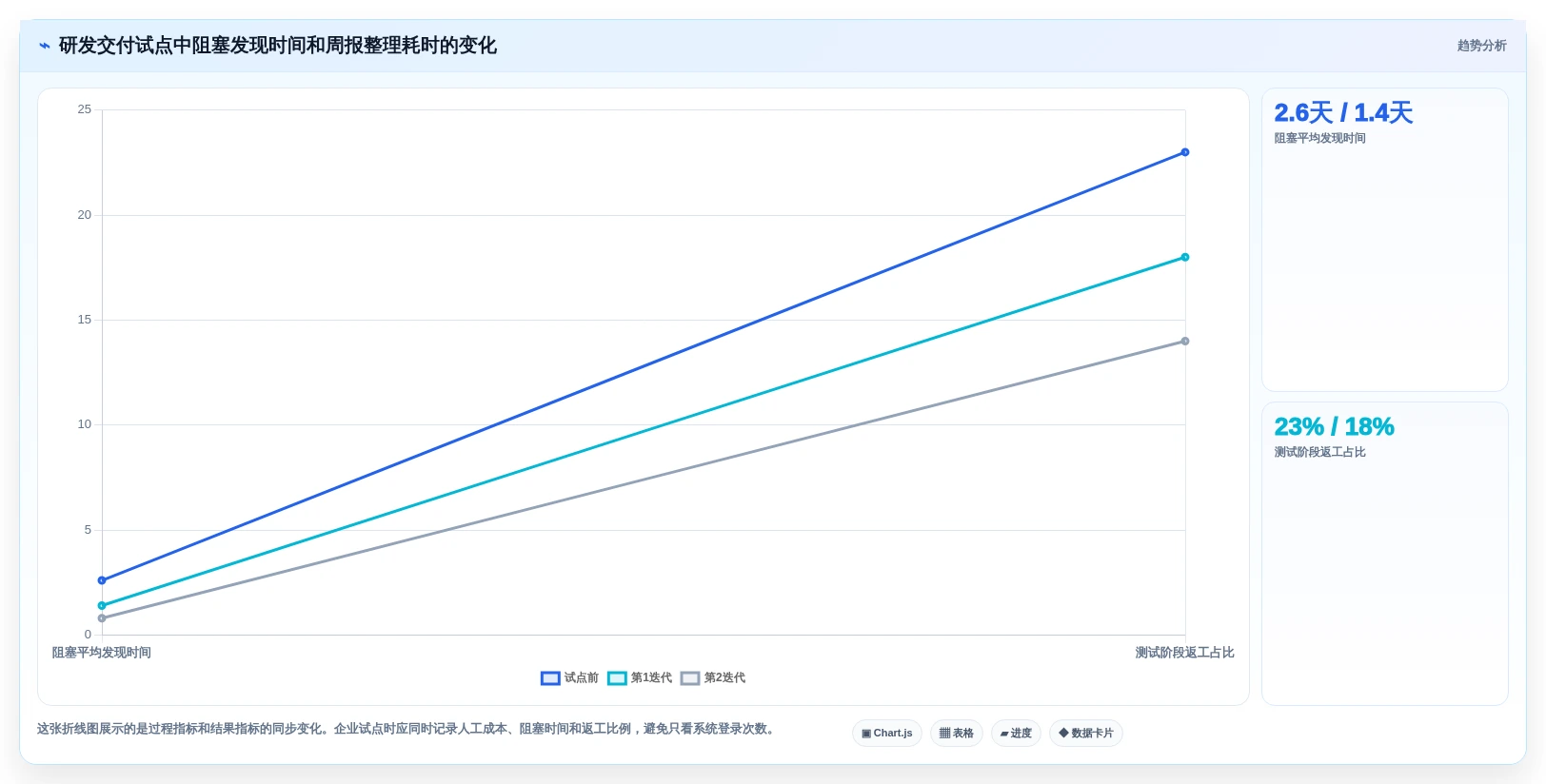The height and width of the screenshot is (784, 1546).
Task: Click the 试点前 data point at 测试阶段返工占比
Action: click(1185, 152)
